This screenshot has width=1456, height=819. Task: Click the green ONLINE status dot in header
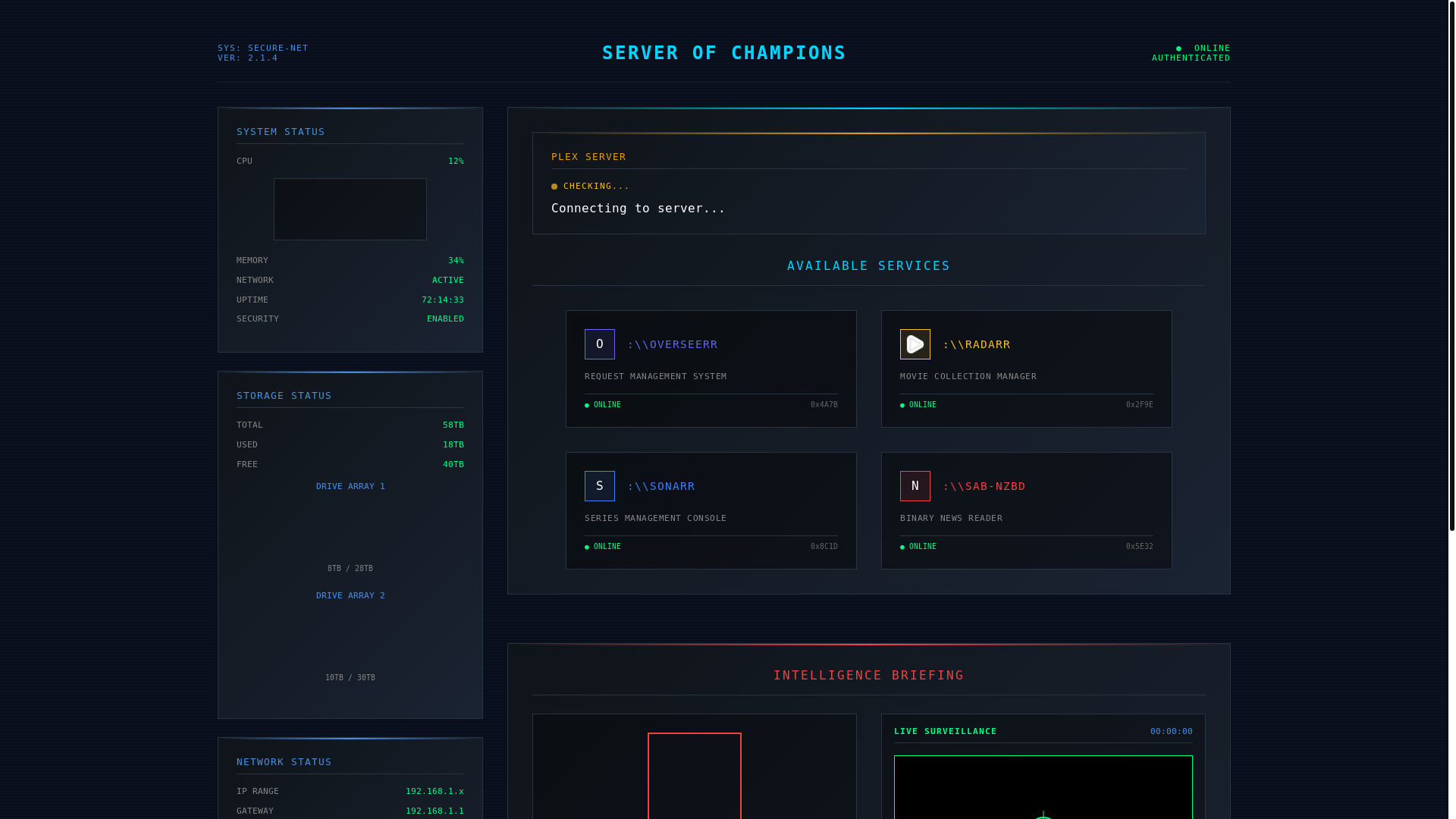coord(1178,49)
